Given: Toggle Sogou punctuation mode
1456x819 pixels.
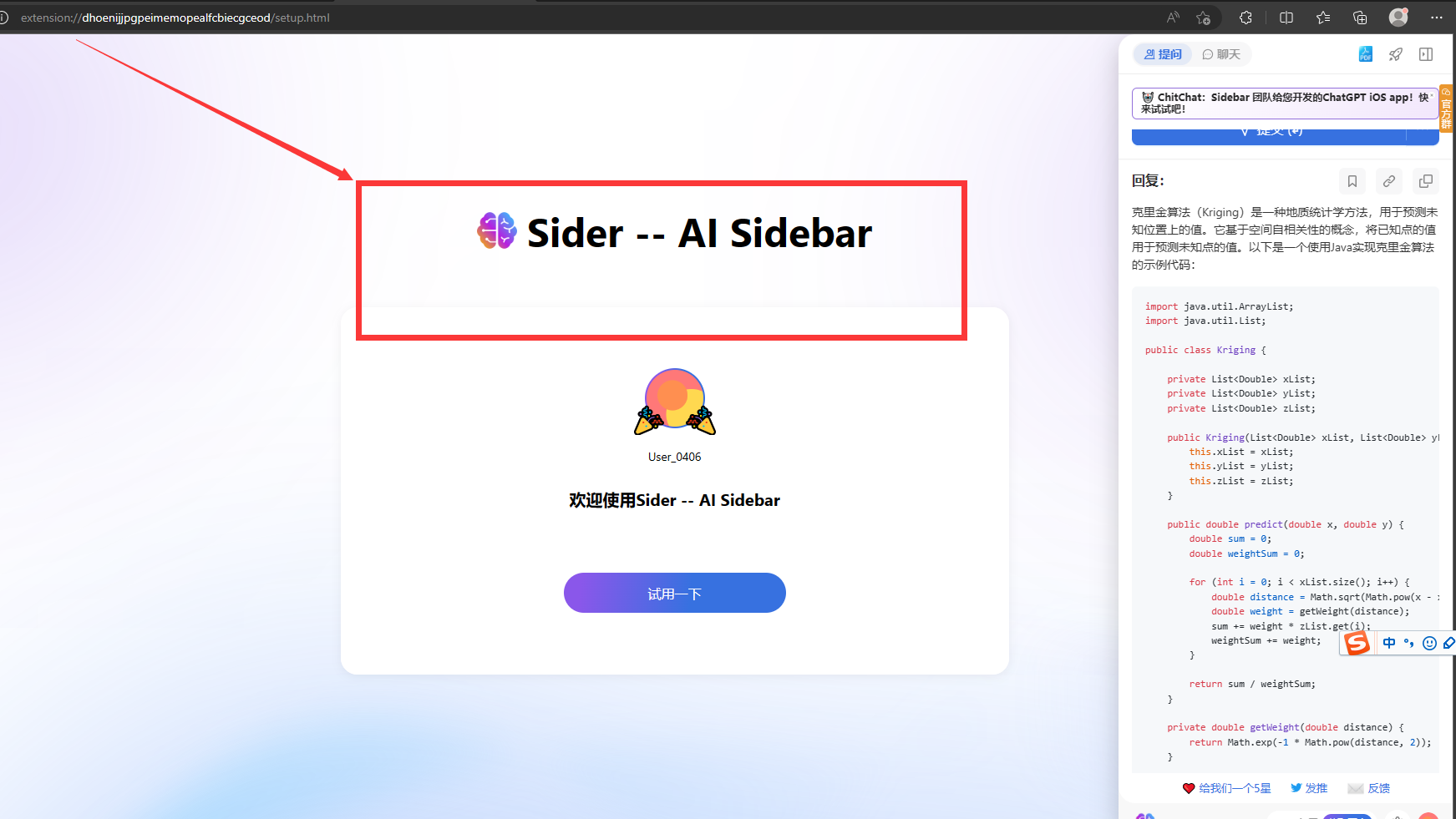Looking at the screenshot, I should (1409, 643).
